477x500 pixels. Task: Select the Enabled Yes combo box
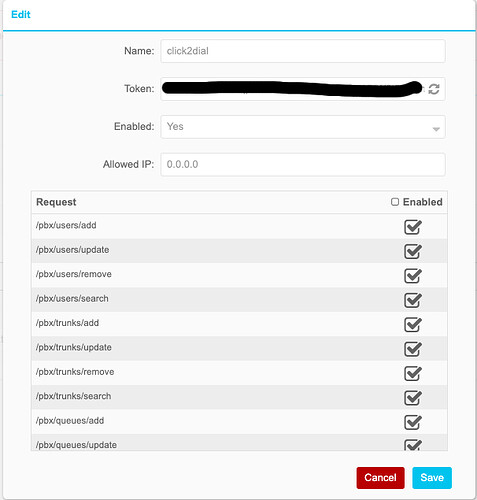(303, 127)
